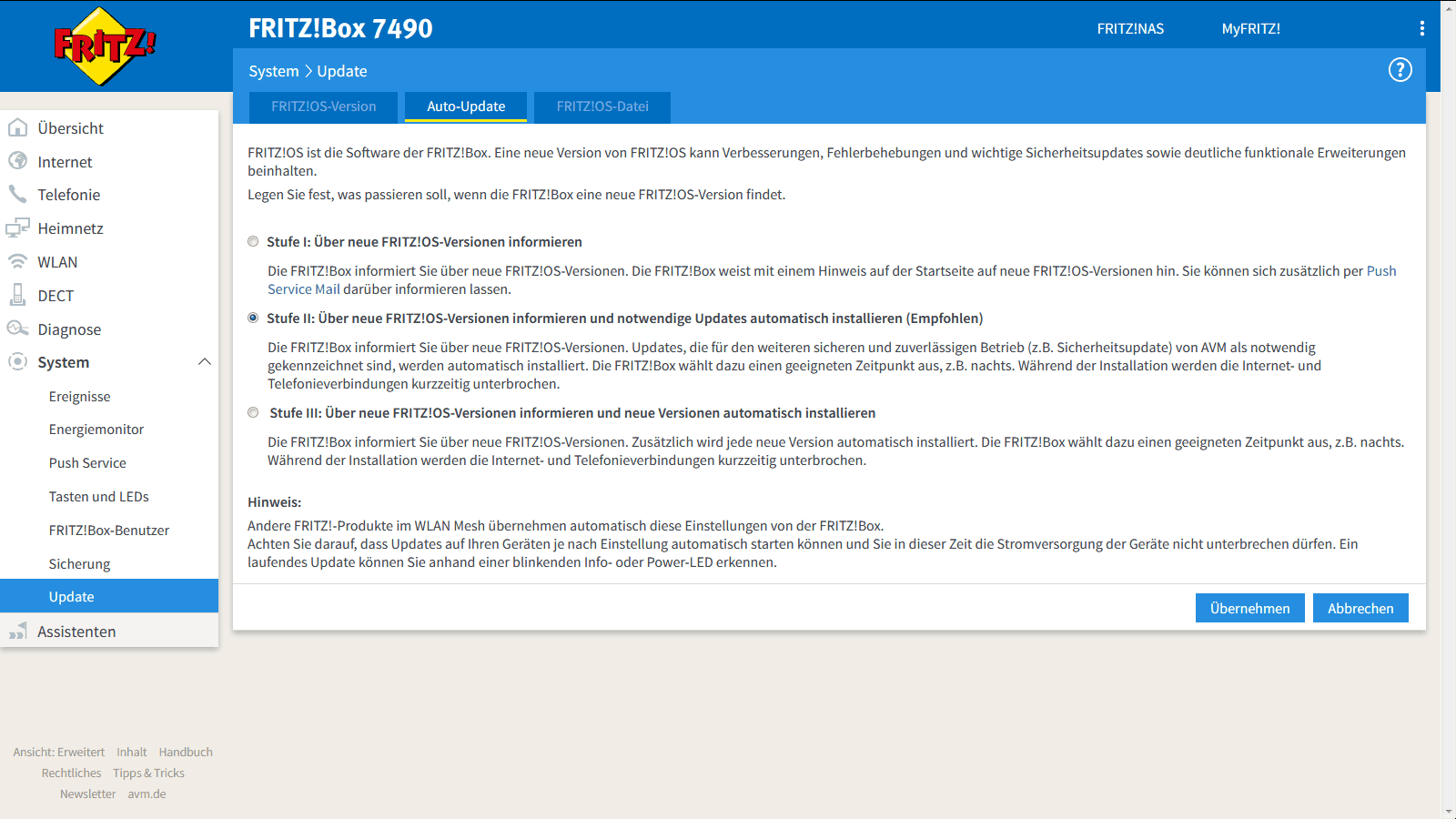Open the three-dot options menu
The height and width of the screenshot is (819, 1456).
[1421, 28]
